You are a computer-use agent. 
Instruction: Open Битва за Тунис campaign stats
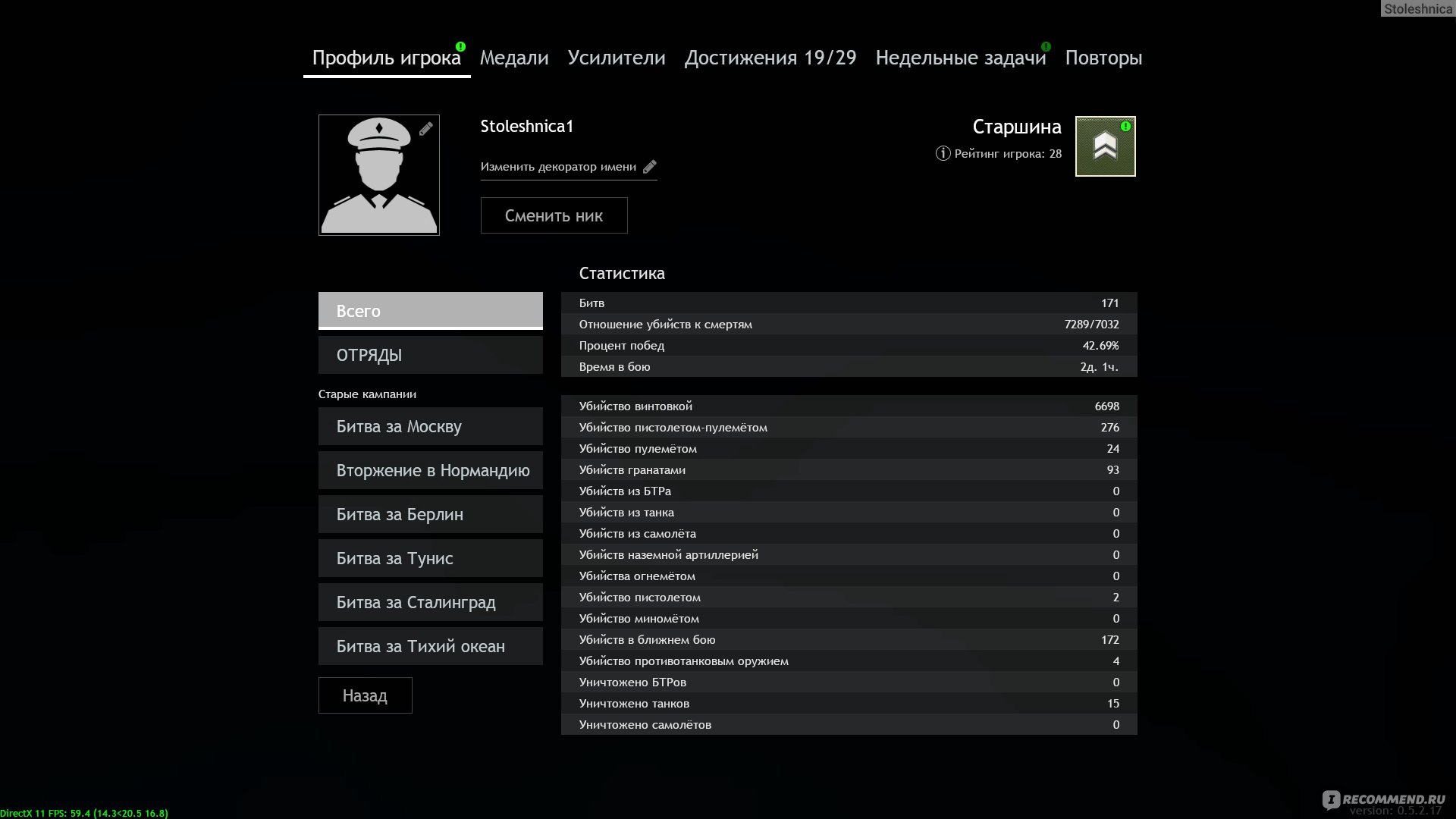pyautogui.click(x=431, y=558)
